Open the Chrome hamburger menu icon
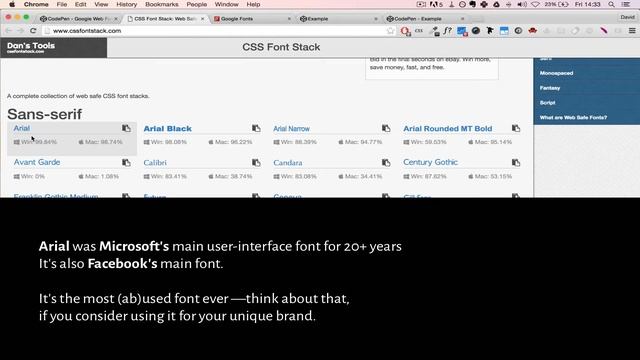The width and height of the screenshot is (640, 360). 632,31
